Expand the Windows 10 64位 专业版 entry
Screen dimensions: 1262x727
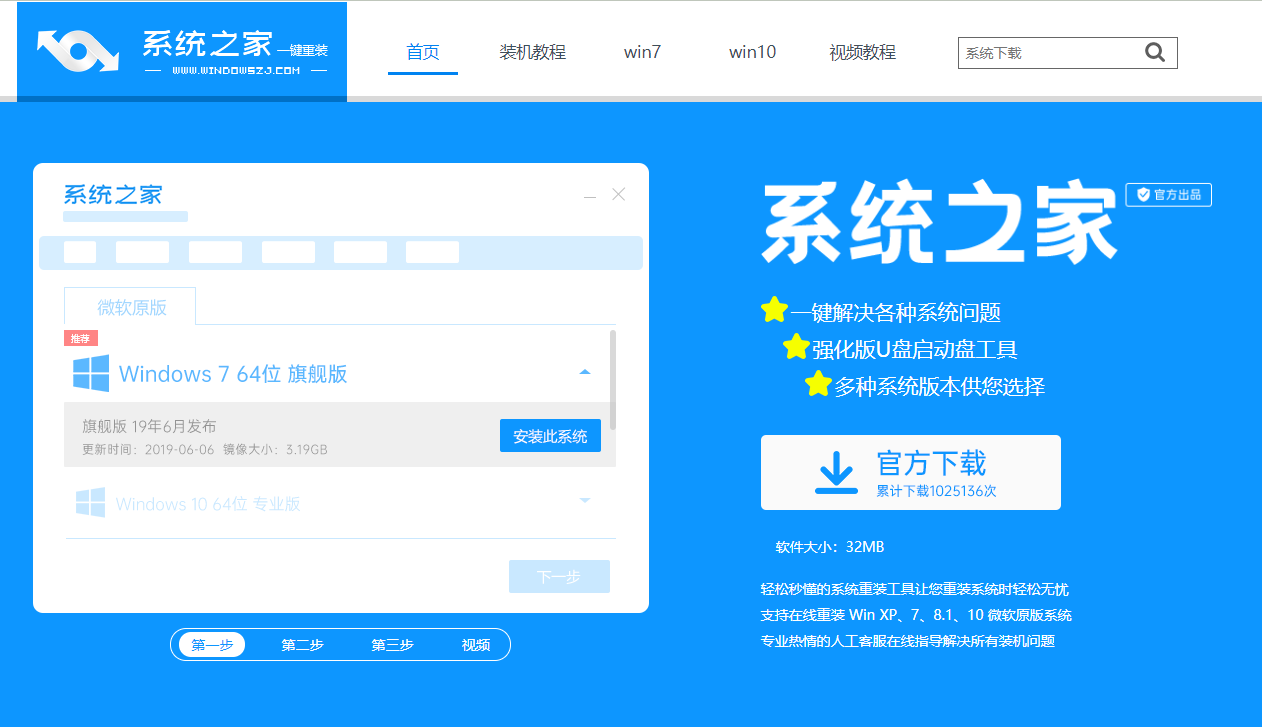(x=585, y=501)
